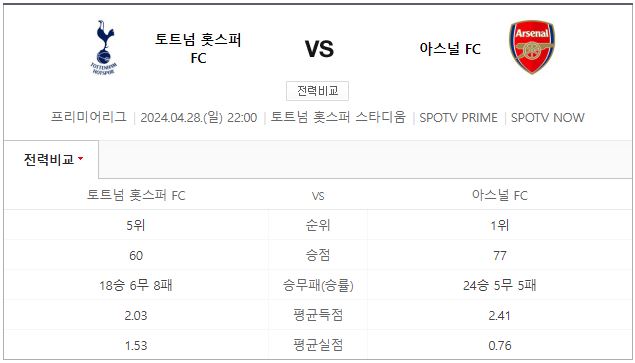The image size is (635, 363).
Task: Click the 아스널 FC team name in header
Action: point(450,49)
